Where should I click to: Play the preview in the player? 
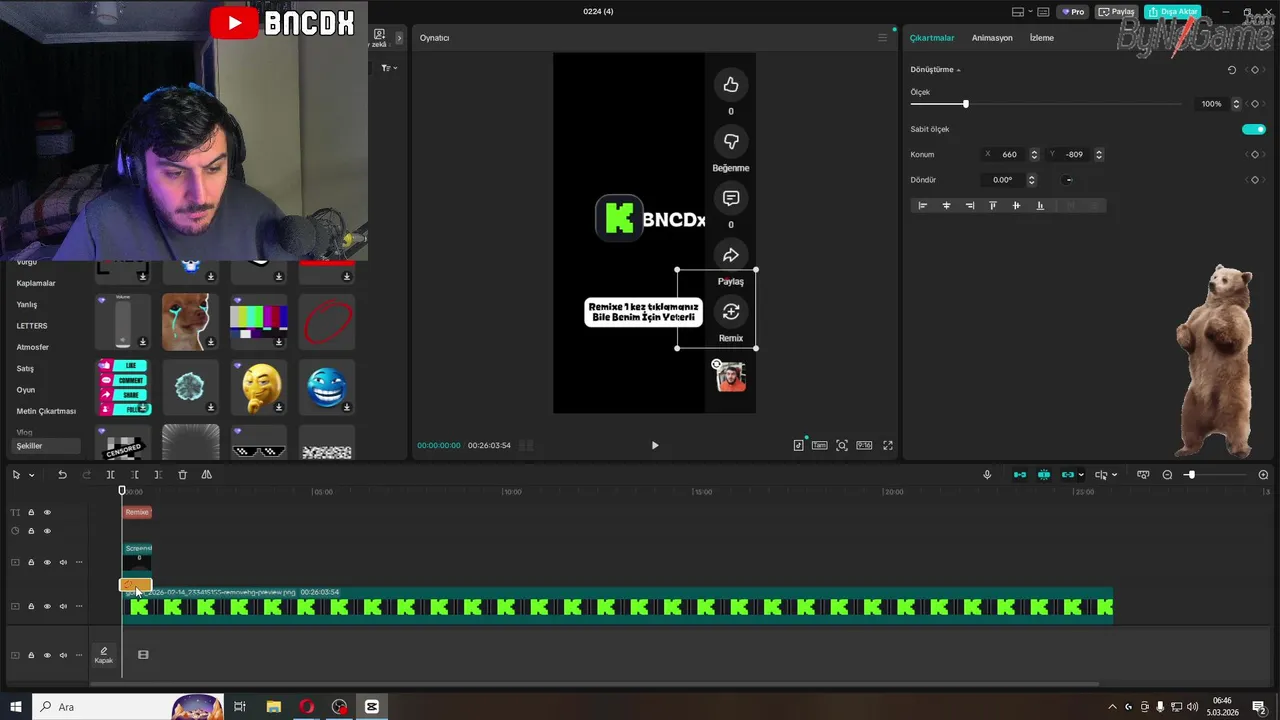click(x=655, y=445)
